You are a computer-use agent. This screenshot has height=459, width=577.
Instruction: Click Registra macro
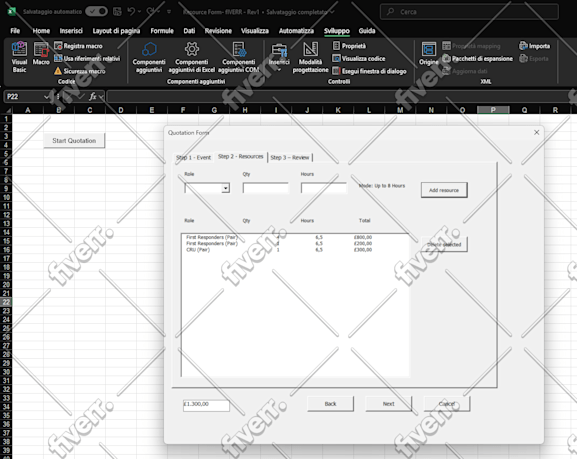point(78,46)
